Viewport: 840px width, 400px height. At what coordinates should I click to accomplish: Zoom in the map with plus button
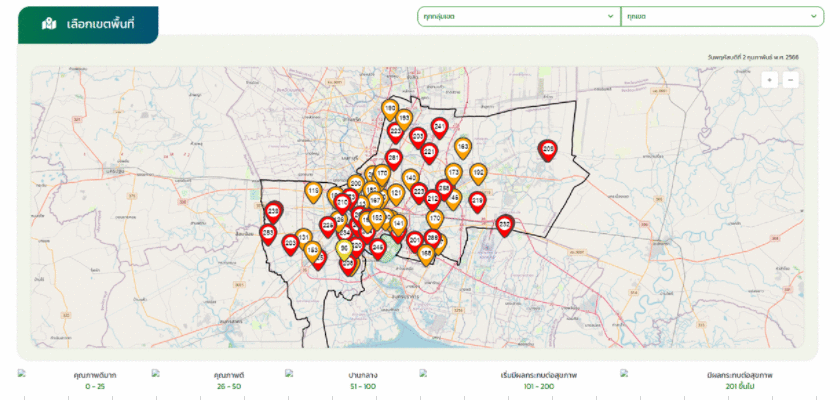pyautogui.click(x=769, y=80)
